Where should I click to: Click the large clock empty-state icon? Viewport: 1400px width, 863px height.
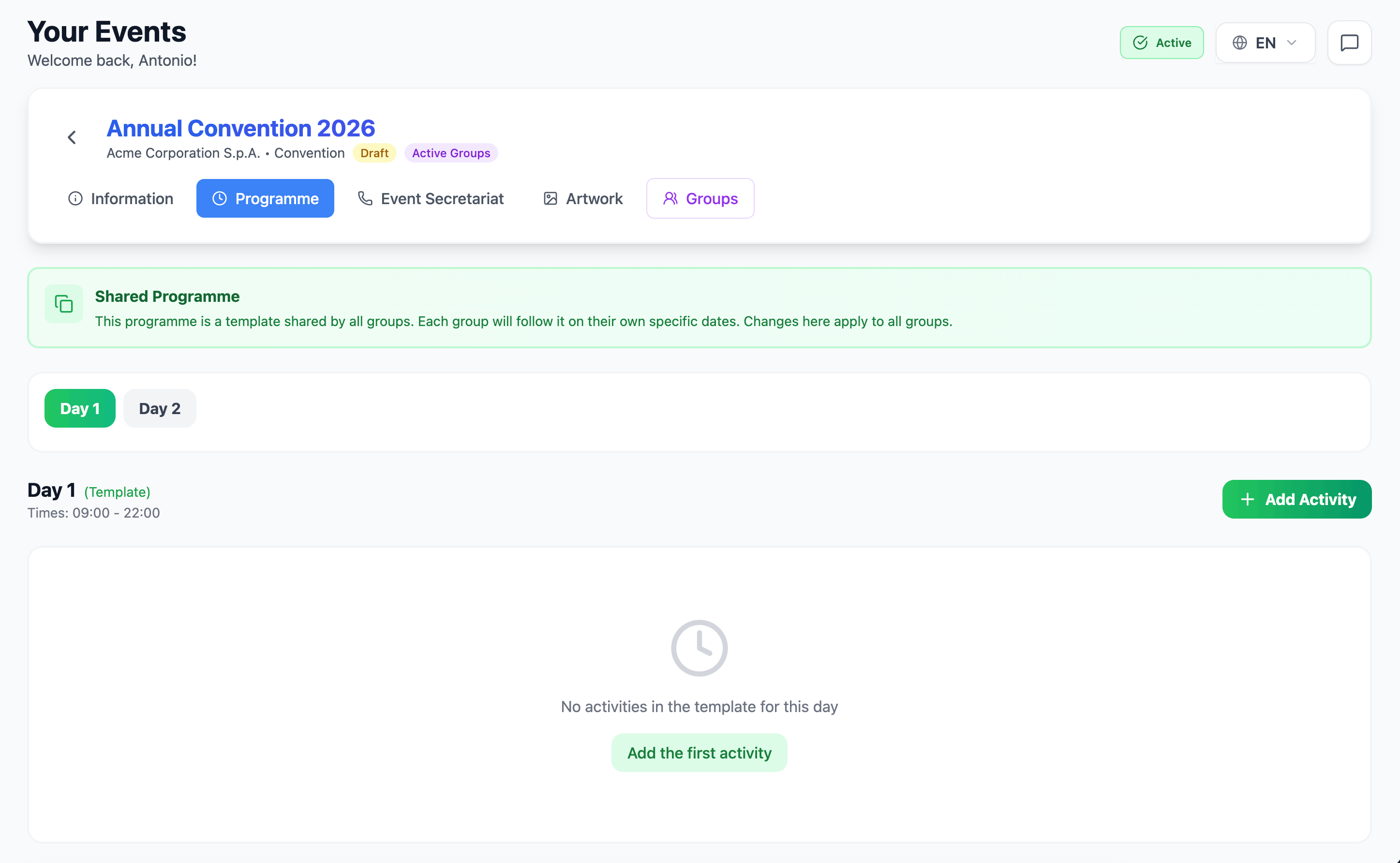point(699,648)
